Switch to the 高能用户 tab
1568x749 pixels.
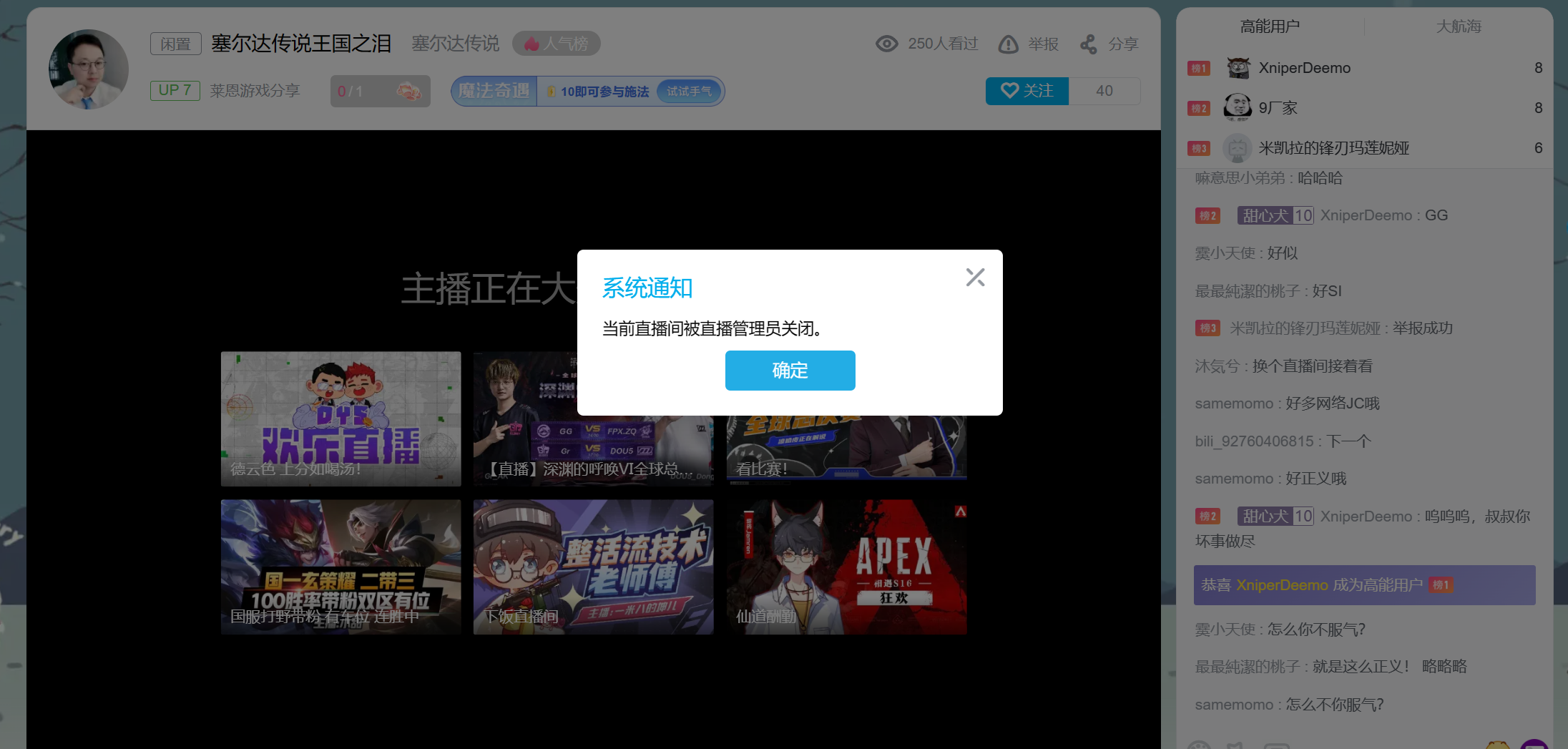1270,26
